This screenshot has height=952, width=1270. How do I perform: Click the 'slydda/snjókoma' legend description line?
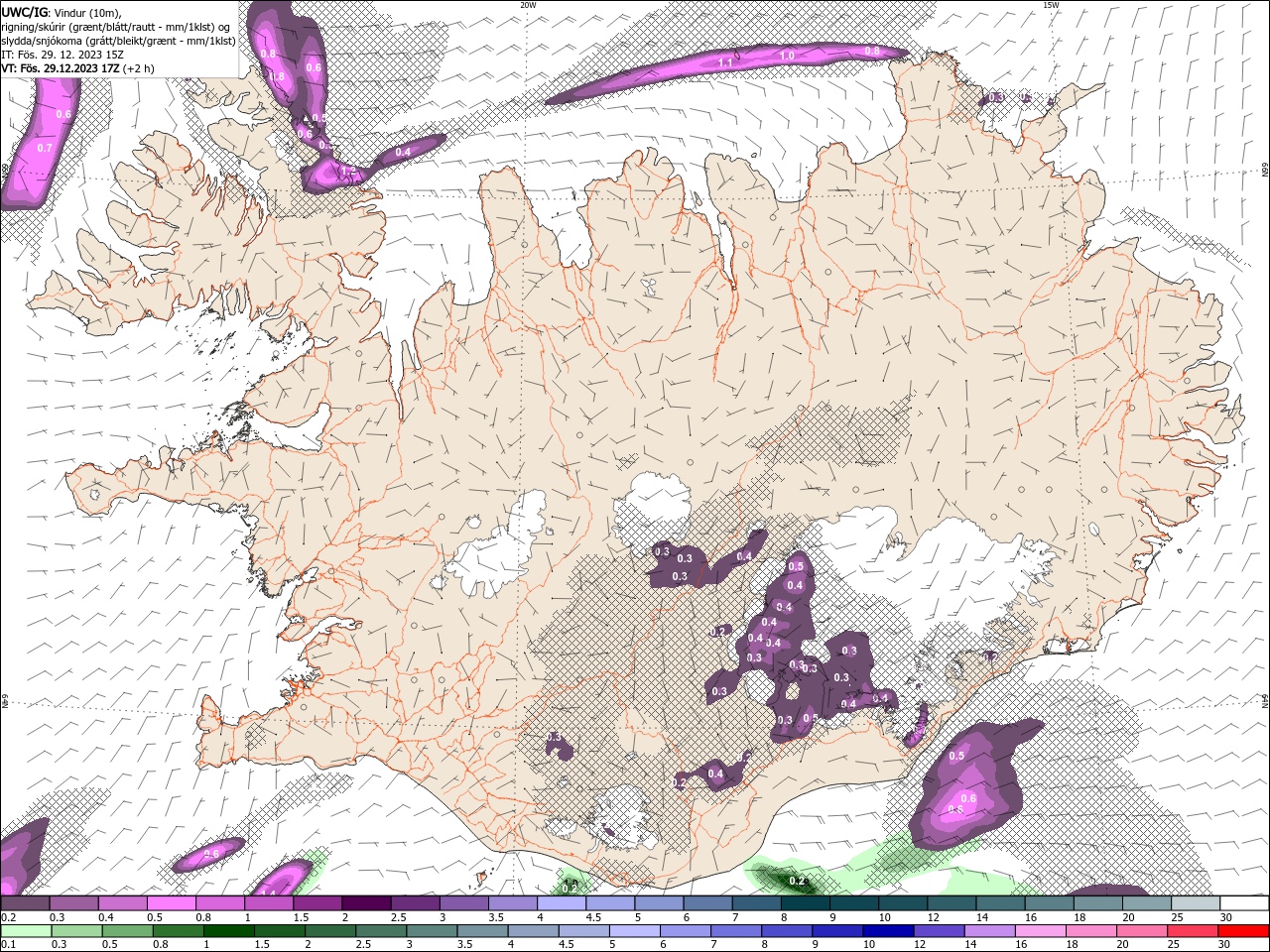(118, 41)
